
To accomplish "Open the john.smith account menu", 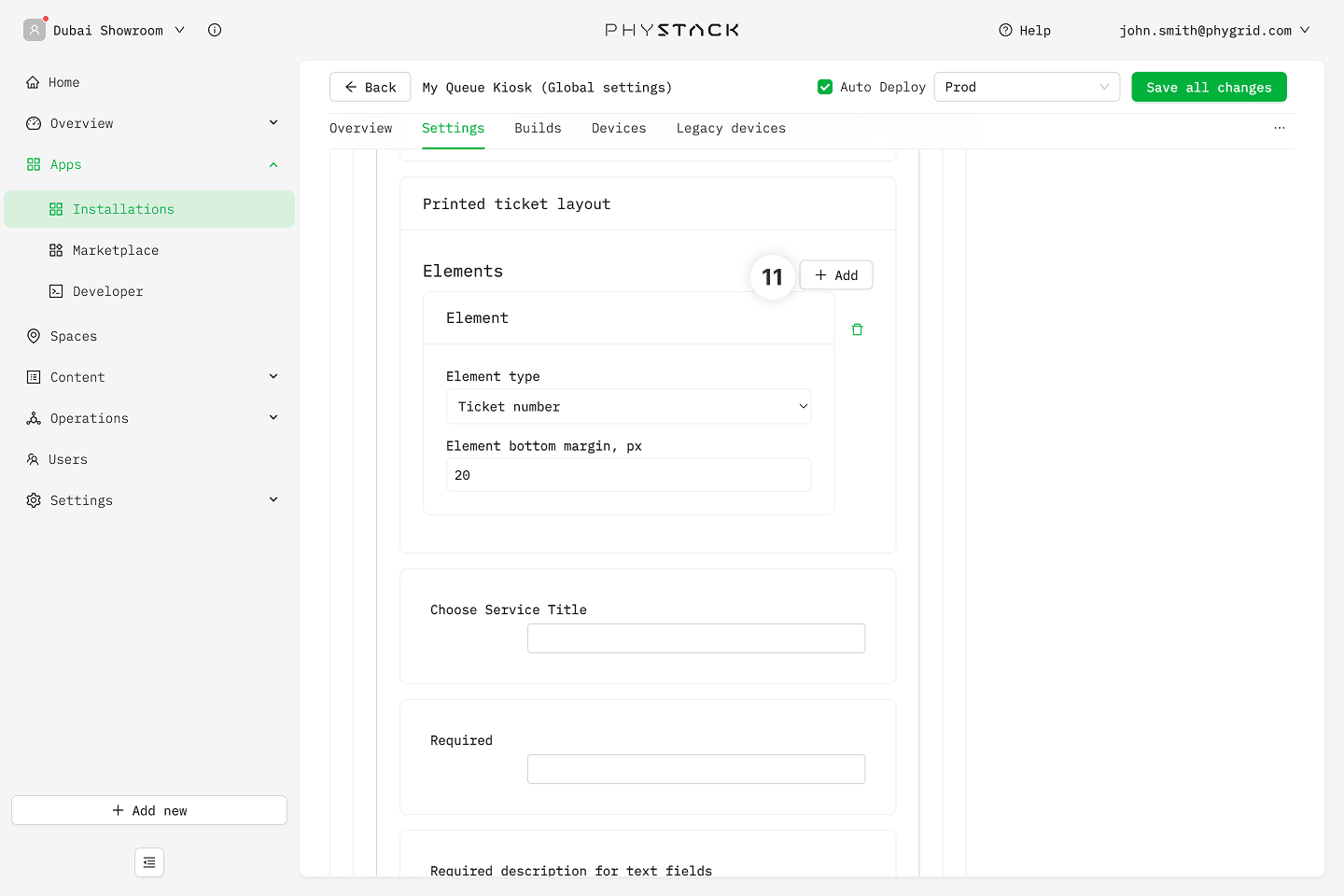I will pyautogui.click(x=1213, y=30).
